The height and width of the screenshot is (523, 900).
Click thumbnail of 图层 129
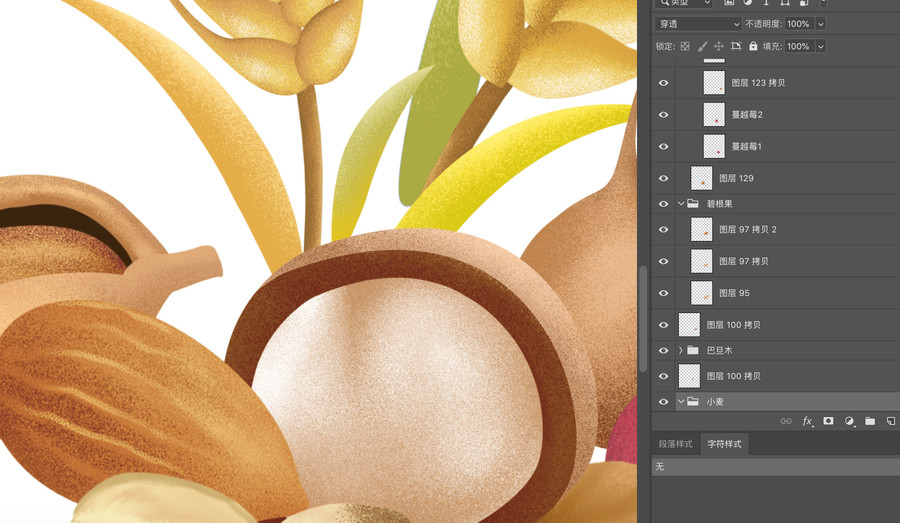click(x=701, y=179)
